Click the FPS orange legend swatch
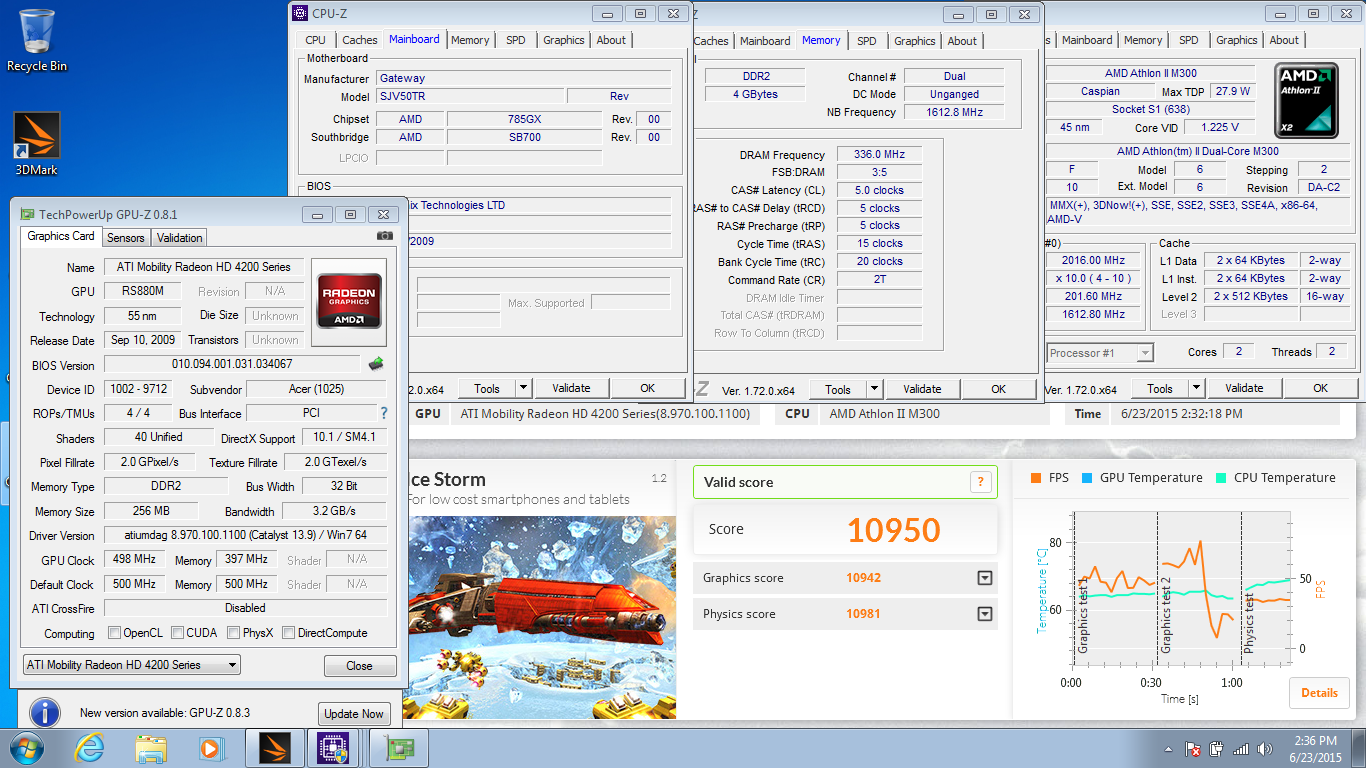This screenshot has width=1366, height=768. pyautogui.click(x=1036, y=478)
